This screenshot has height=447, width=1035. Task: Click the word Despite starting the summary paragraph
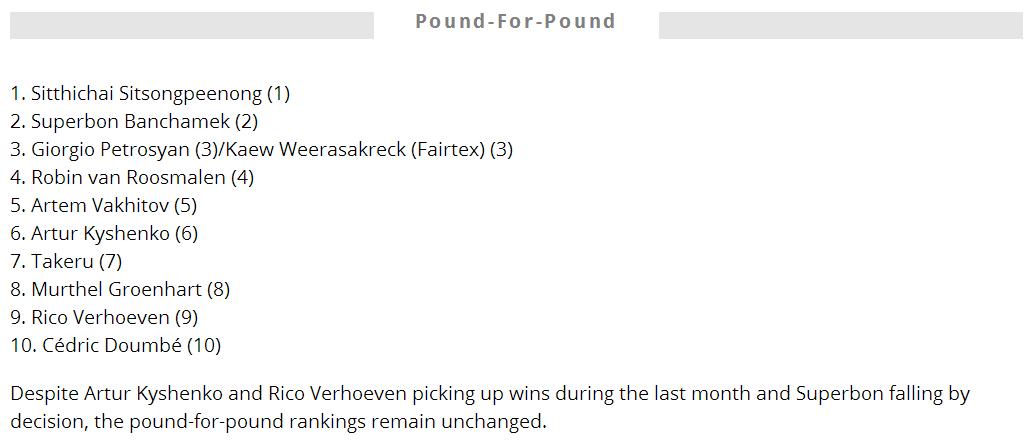(44, 394)
